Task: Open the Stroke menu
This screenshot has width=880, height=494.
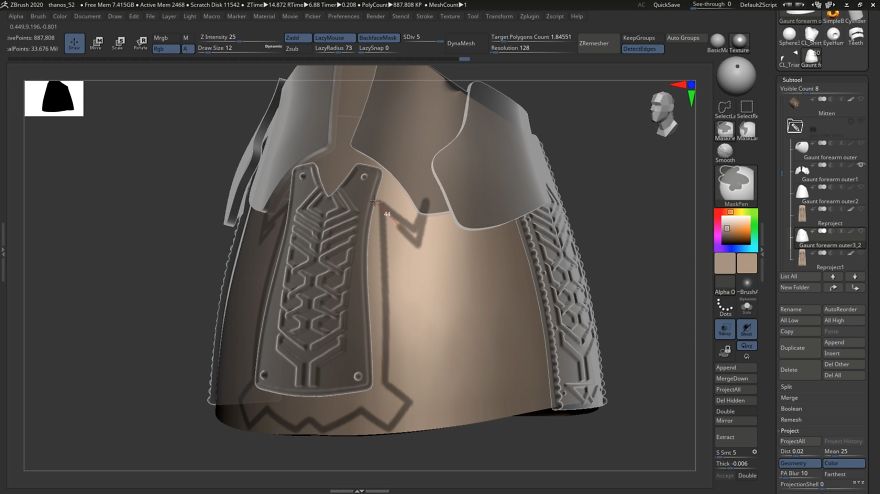Action: point(424,16)
